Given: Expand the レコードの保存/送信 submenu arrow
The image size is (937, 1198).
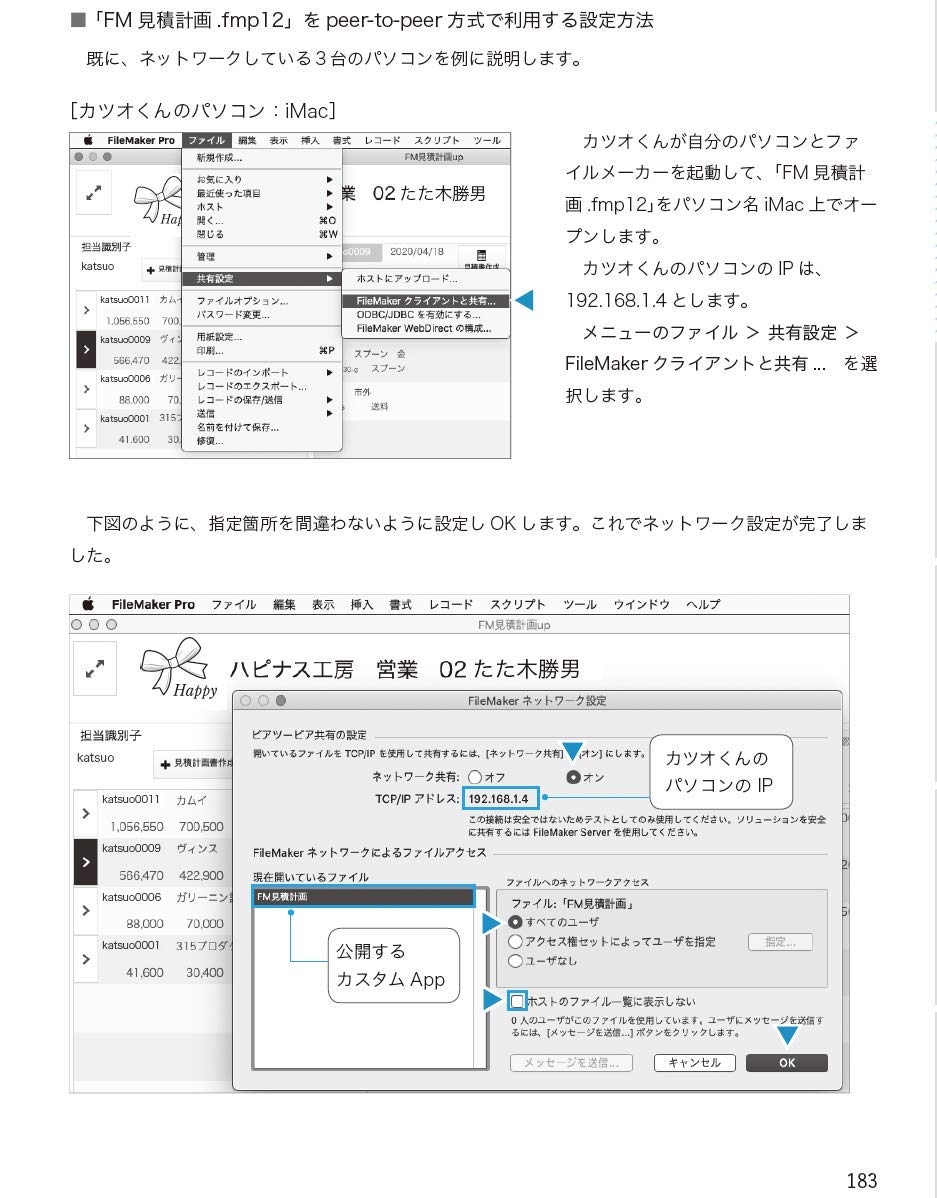Looking at the screenshot, I should click(329, 400).
